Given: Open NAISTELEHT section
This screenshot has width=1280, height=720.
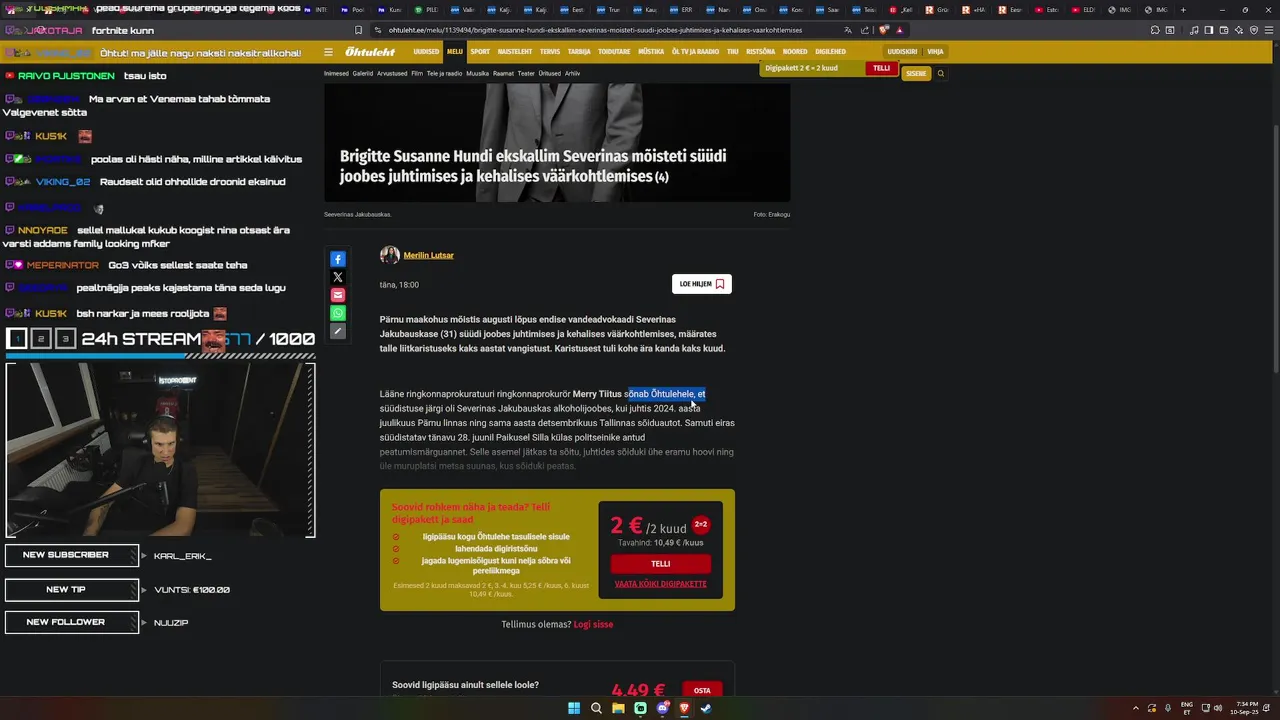Looking at the screenshot, I should (515, 52).
